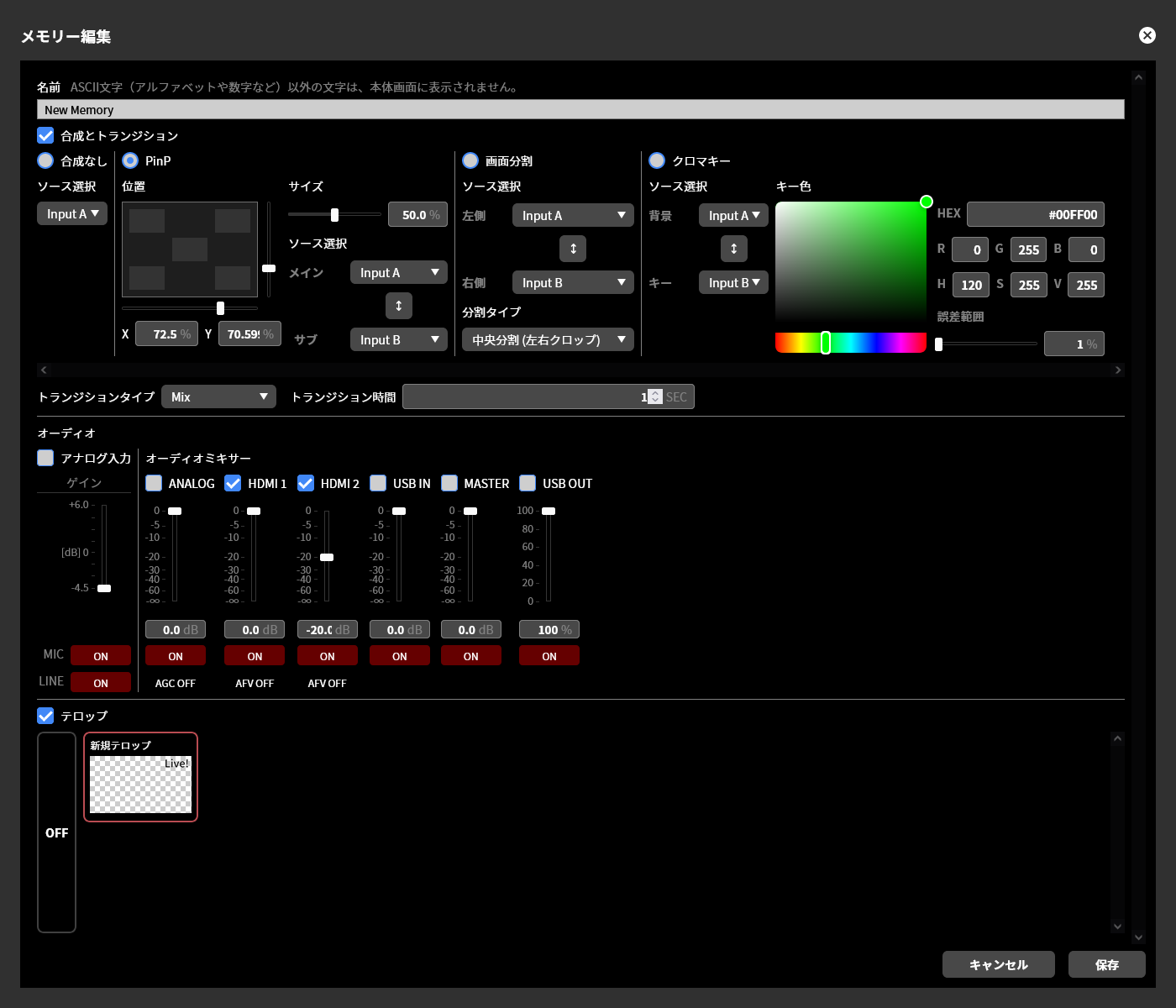Image resolution: width=1176 pixels, height=1008 pixels.
Task: Click the PinP size percent field
Action: [417, 214]
